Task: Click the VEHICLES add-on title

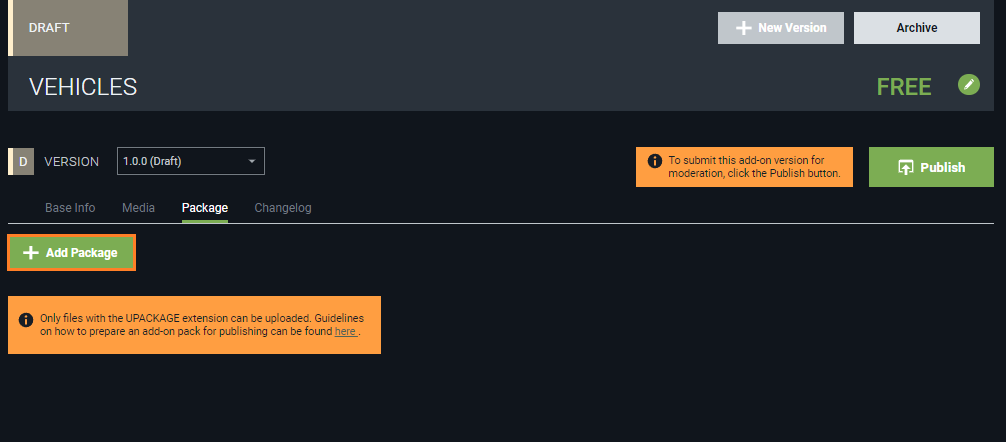Action: click(83, 87)
